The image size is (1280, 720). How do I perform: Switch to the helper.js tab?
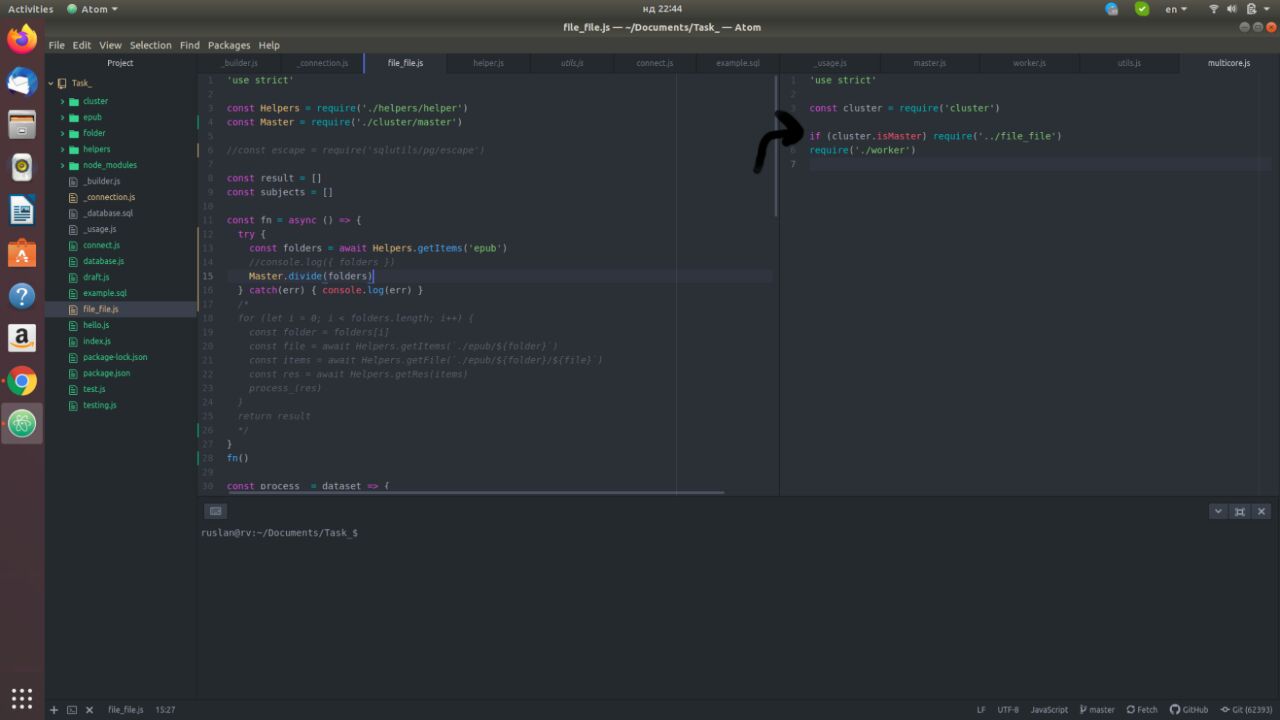click(488, 63)
